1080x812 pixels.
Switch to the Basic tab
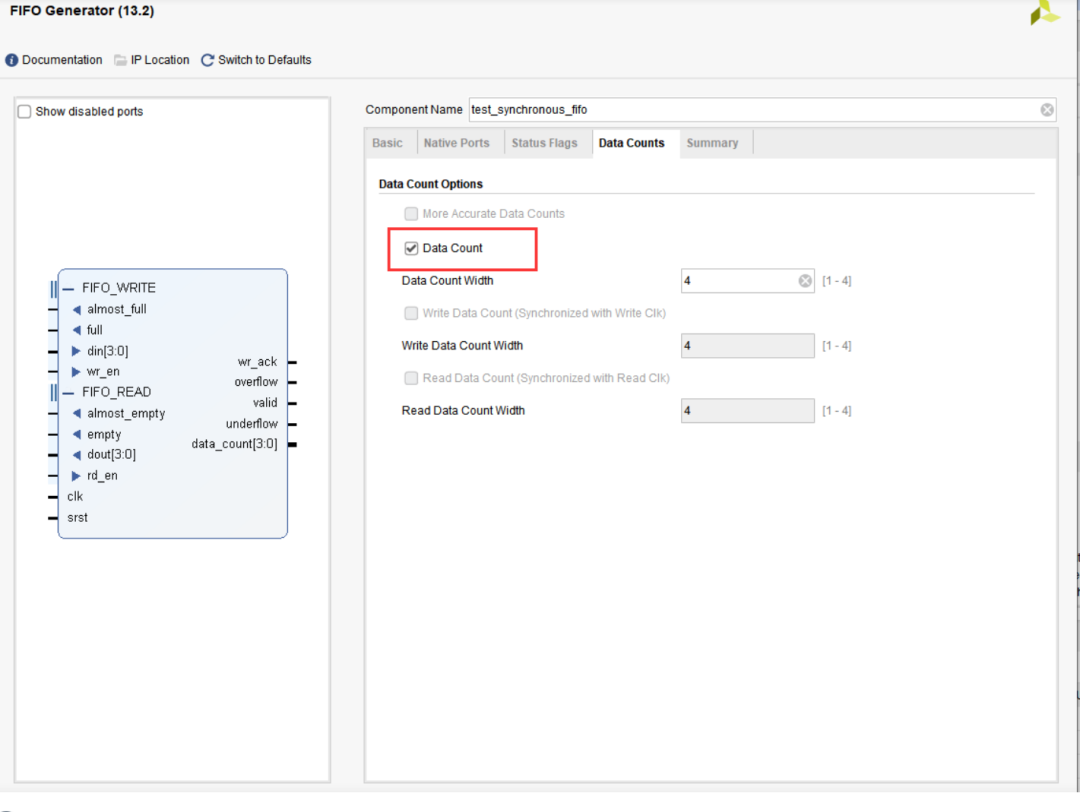pyautogui.click(x=387, y=143)
